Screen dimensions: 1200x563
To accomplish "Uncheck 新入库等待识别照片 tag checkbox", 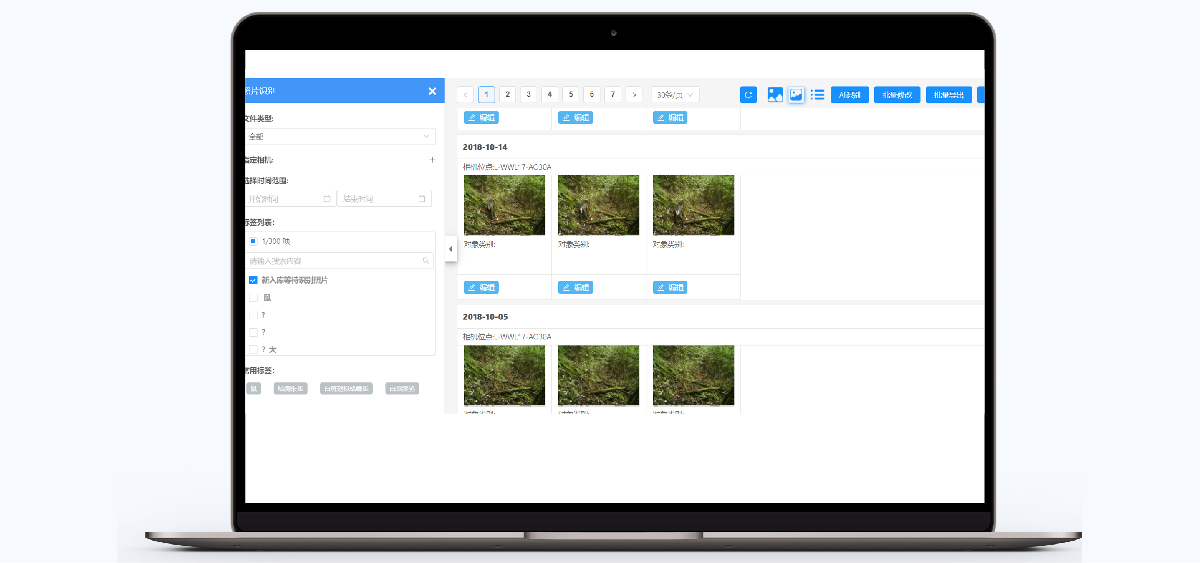I will 253,280.
